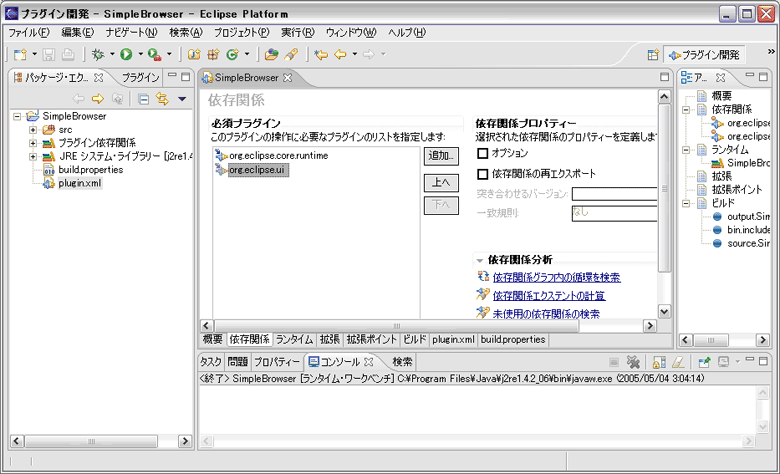Expand the JRE システム・ライブラリー node
The height and width of the screenshot is (474, 780).
pyautogui.click(x=33, y=157)
